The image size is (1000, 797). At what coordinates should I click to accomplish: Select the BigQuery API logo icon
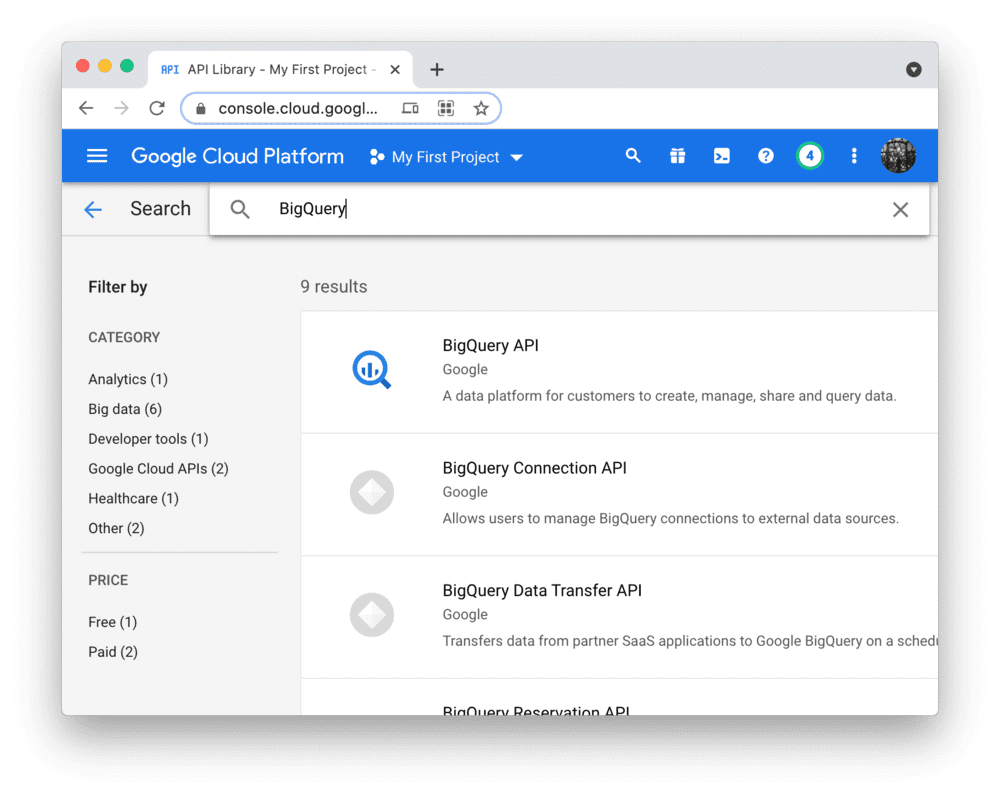(371, 370)
